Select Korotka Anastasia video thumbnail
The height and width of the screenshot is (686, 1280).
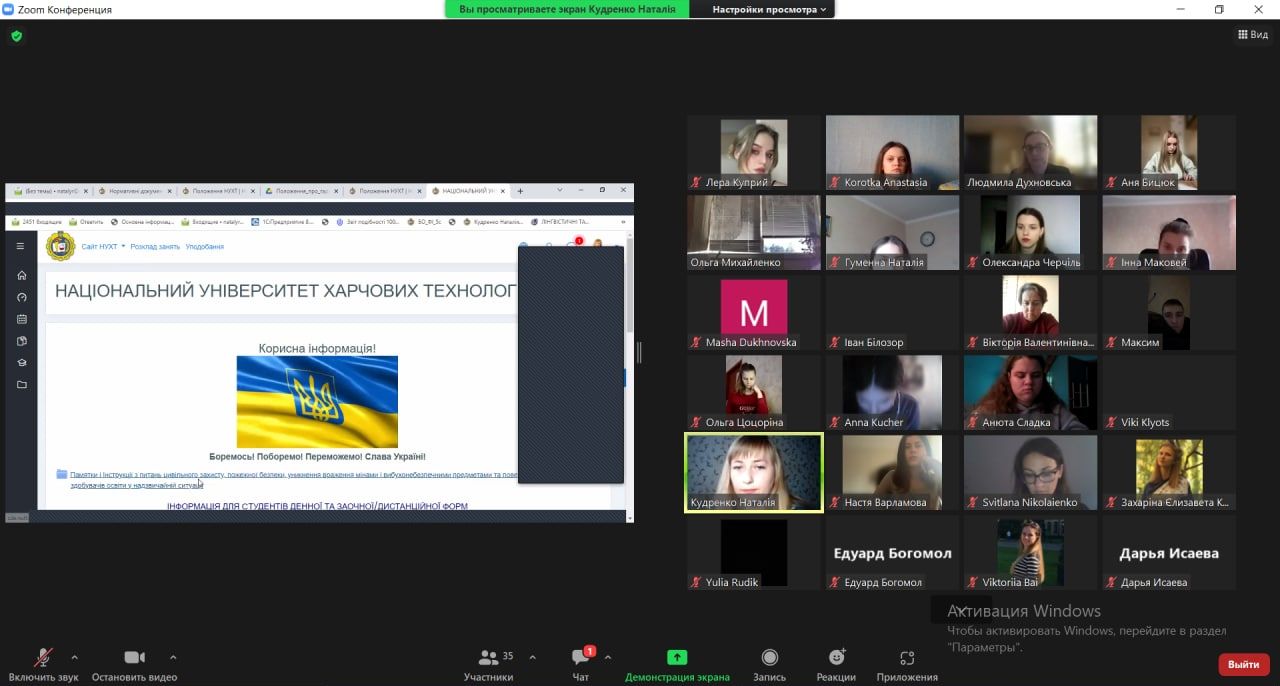(892, 153)
